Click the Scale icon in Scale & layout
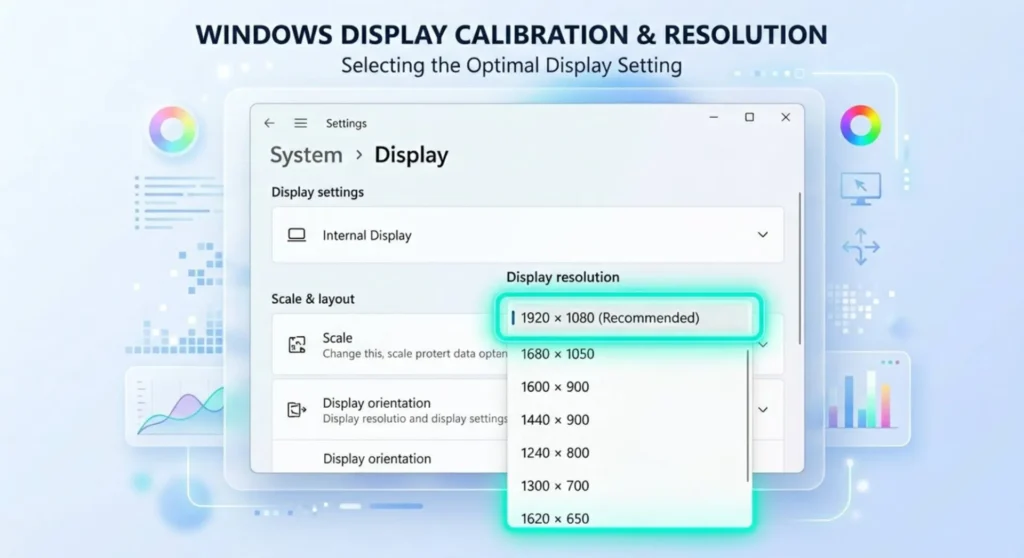The image size is (1024, 558). pos(296,344)
